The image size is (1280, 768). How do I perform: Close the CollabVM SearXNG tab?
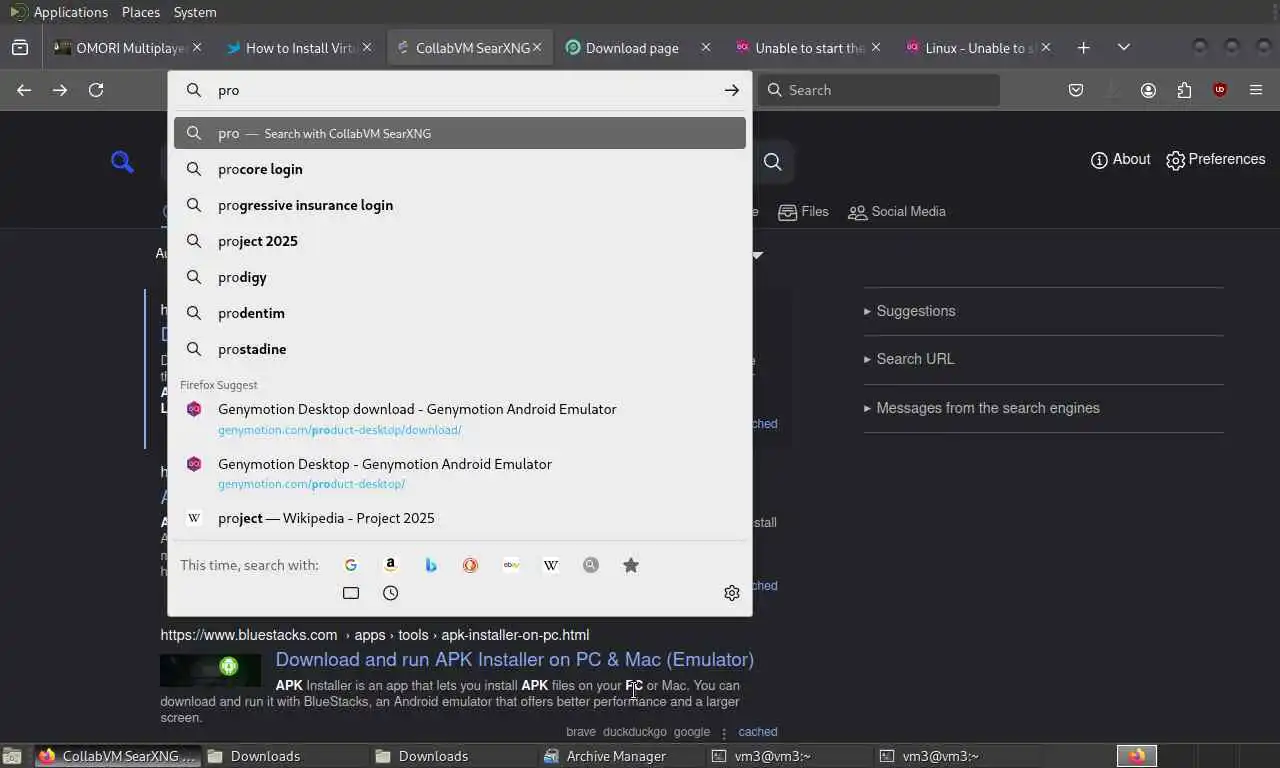[537, 47]
